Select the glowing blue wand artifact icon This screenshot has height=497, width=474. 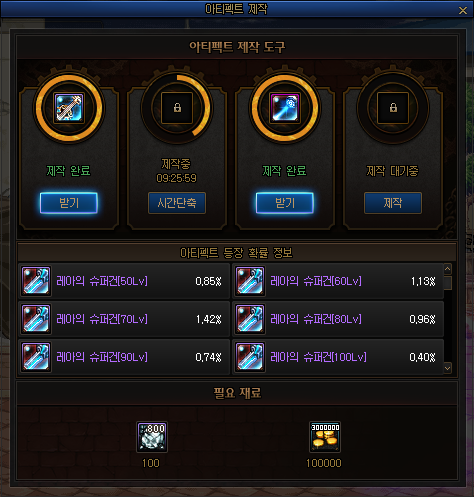click(285, 108)
